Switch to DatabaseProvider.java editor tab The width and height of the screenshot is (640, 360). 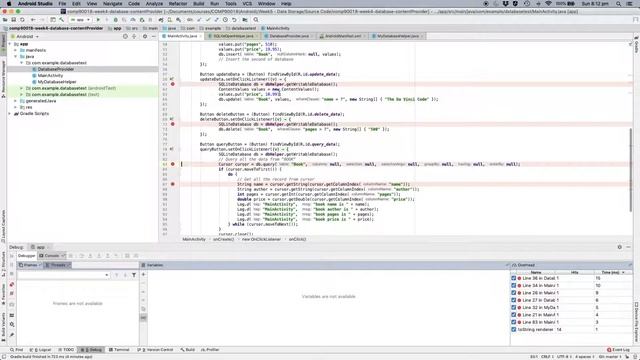point(289,36)
